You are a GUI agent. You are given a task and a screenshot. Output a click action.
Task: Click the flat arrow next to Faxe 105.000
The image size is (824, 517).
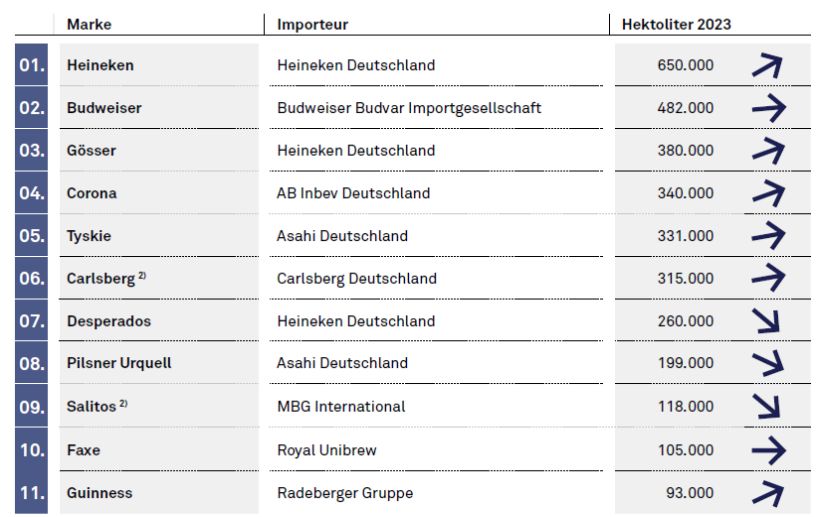click(769, 450)
